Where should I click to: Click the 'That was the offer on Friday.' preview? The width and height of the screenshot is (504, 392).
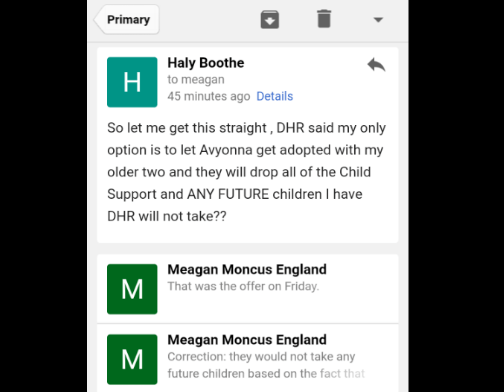[243, 286]
